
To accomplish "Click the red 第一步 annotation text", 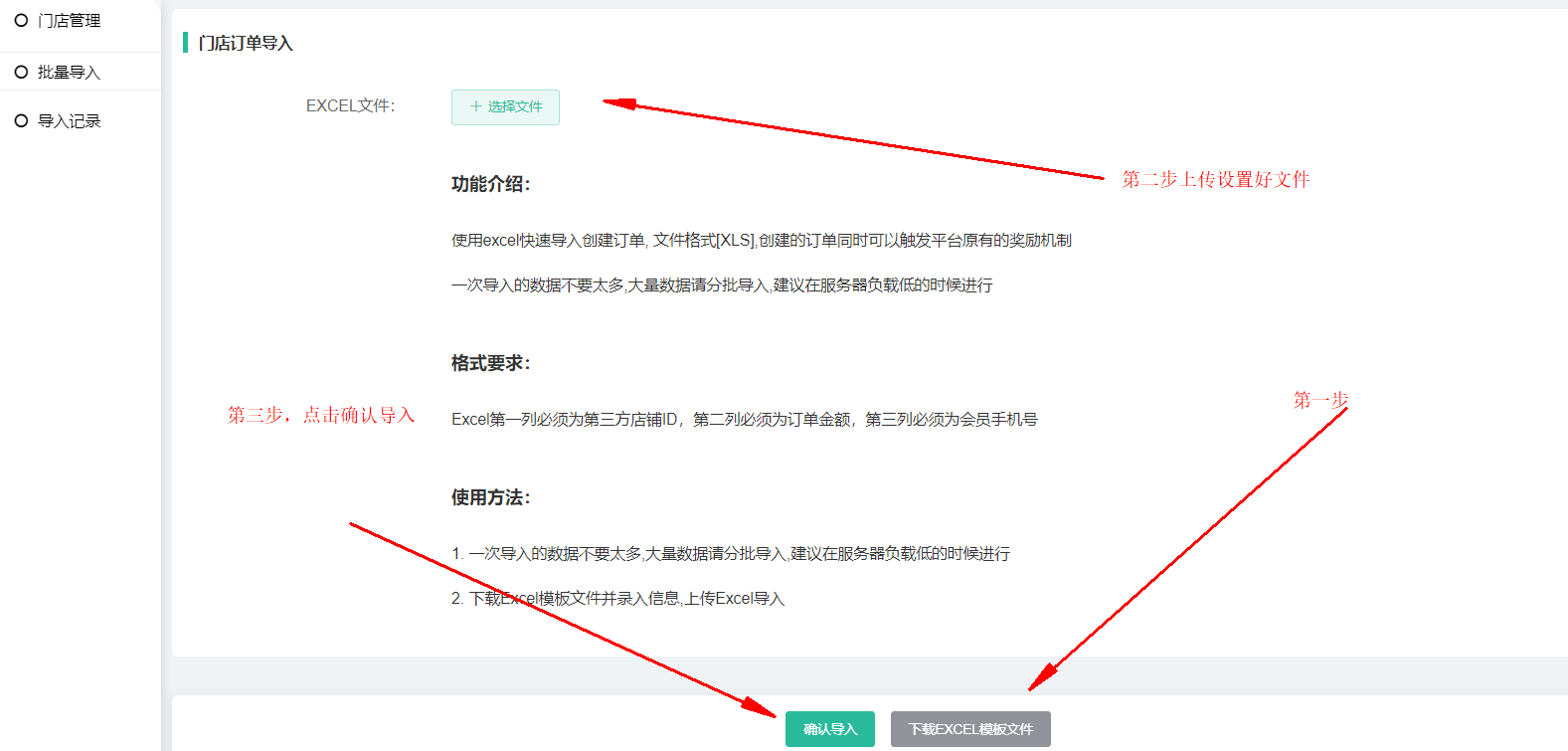I will [x=1319, y=400].
